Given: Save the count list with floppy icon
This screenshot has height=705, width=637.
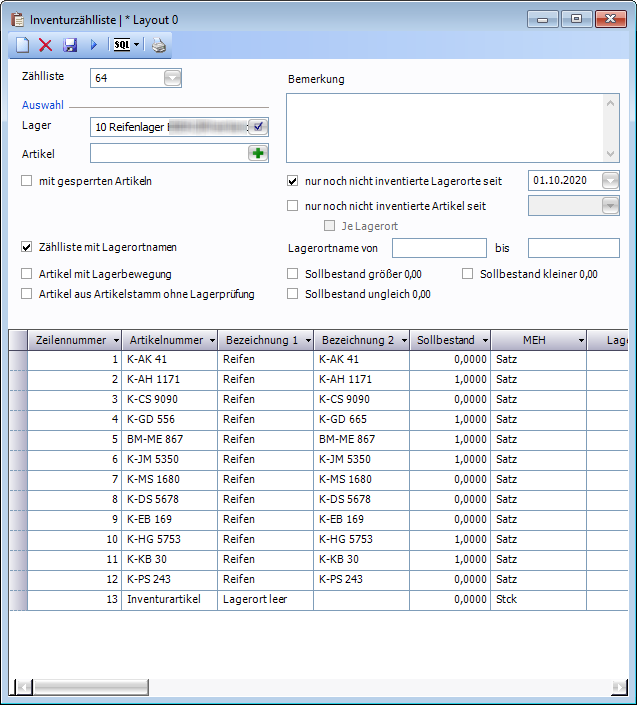Looking at the screenshot, I should tap(70, 45).
